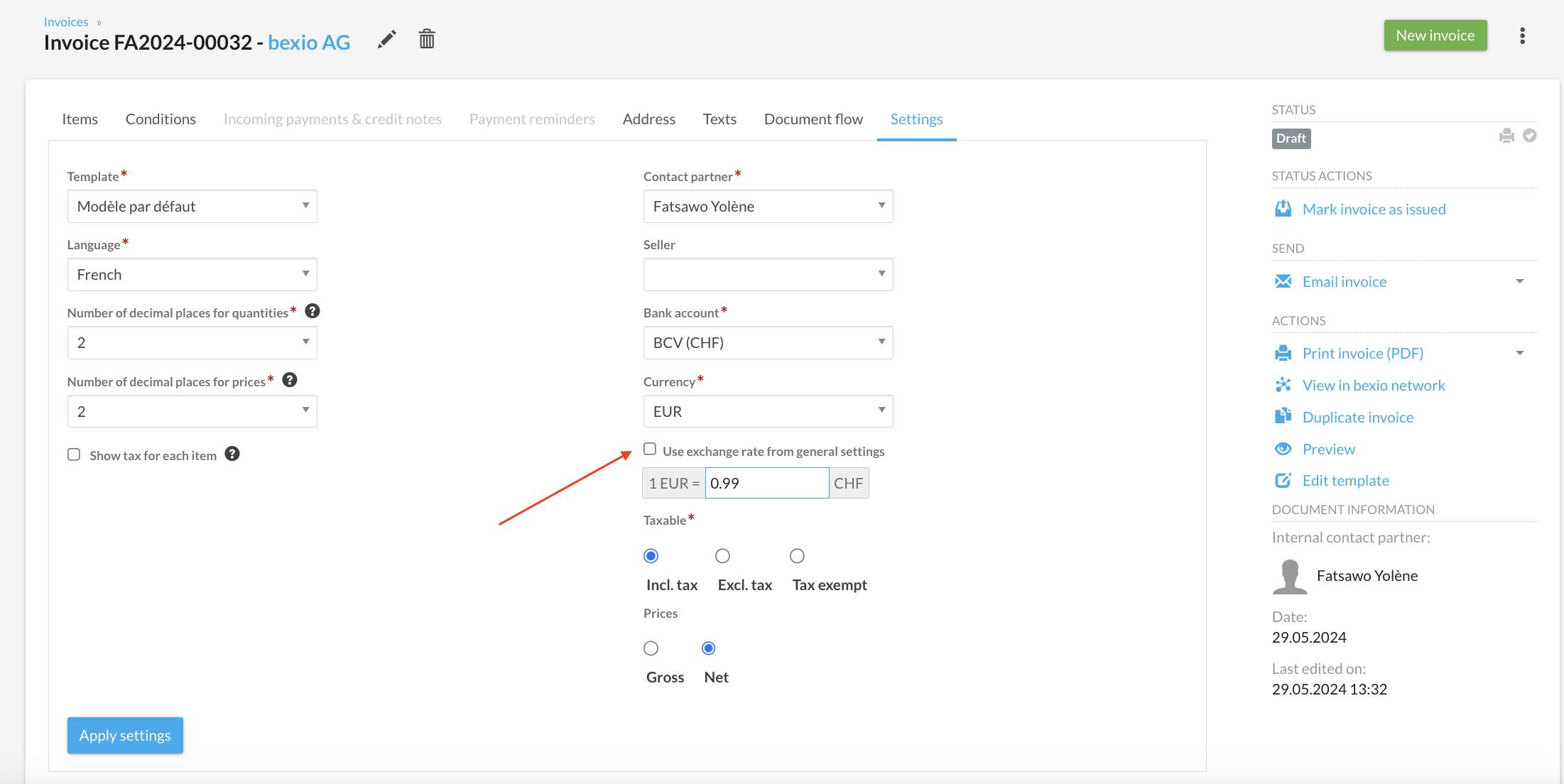Screen dimensions: 1564x784
Task: Check Use exchange rate from general settings
Action: point(650,449)
